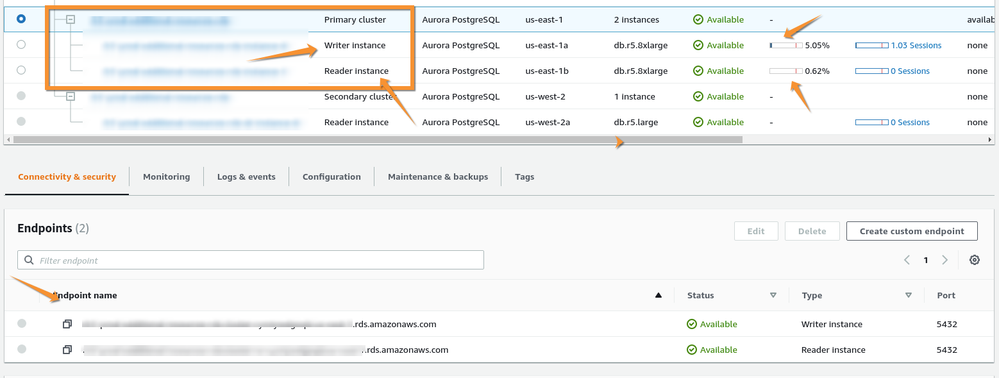
Task: Click the Port column header
Action: pyautogui.click(x=945, y=295)
